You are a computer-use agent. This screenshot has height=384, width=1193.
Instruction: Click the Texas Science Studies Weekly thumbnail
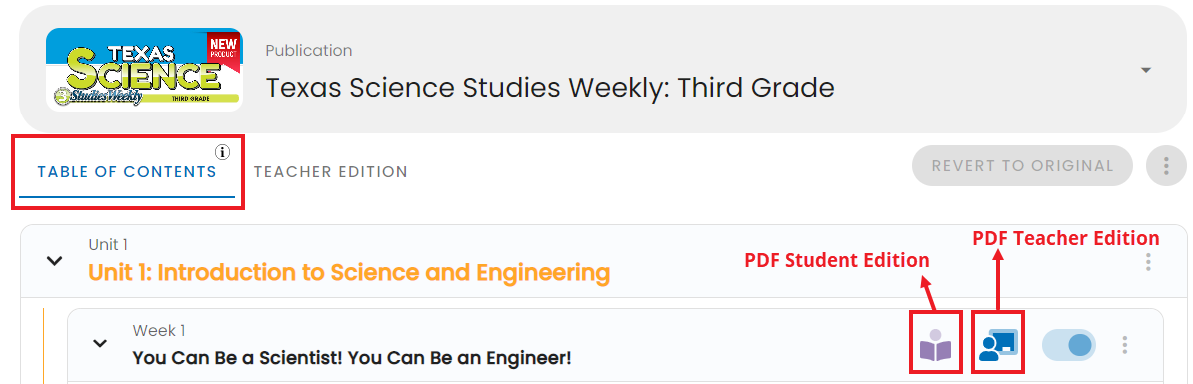point(145,70)
